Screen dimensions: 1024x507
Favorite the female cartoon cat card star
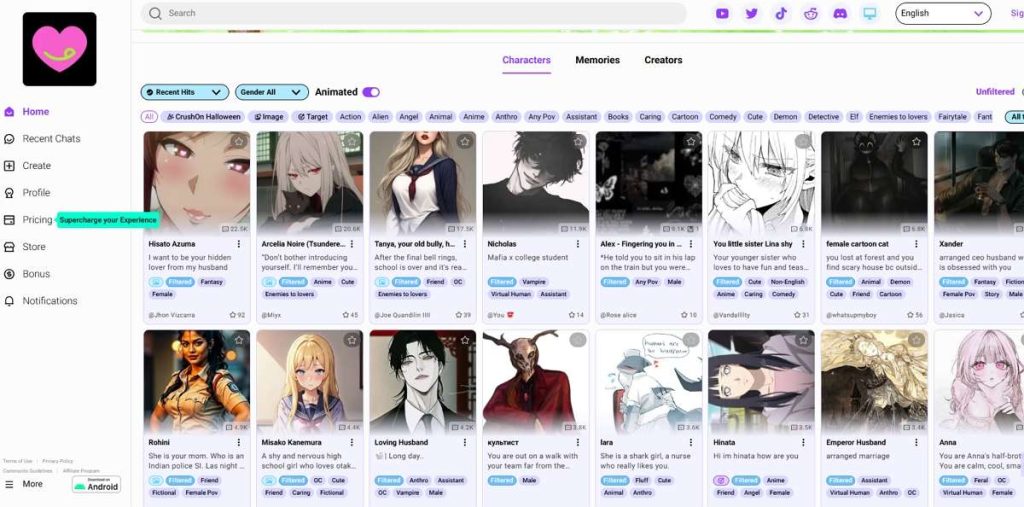[917, 141]
